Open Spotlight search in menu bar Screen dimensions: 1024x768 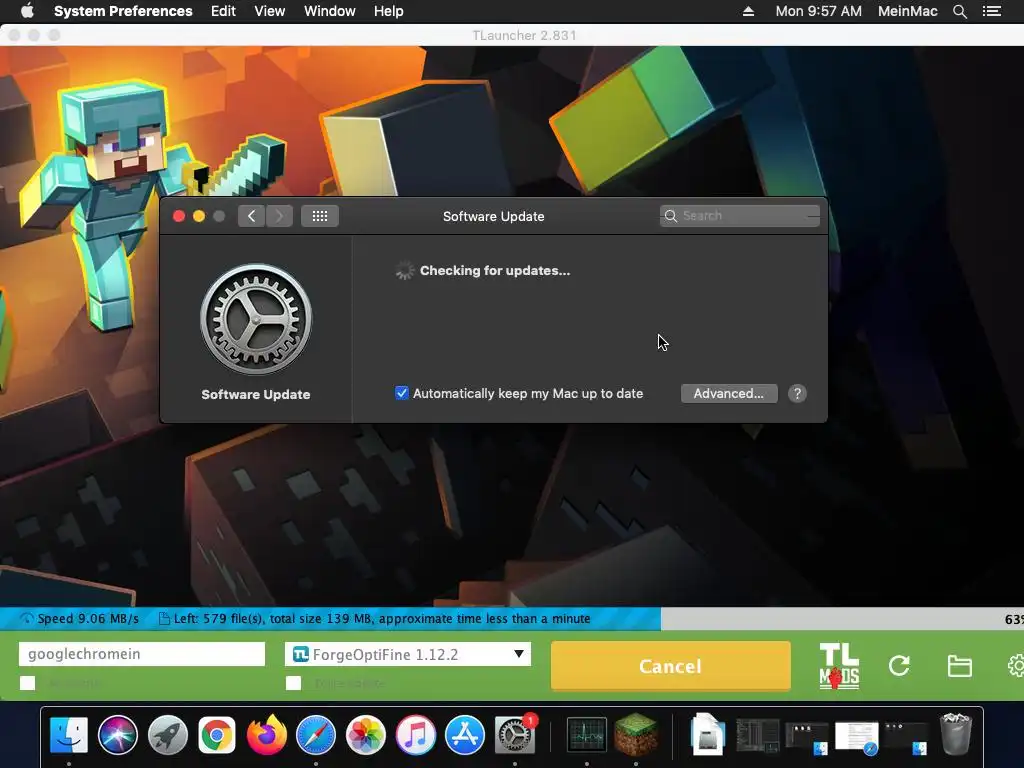click(x=960, y=11)
